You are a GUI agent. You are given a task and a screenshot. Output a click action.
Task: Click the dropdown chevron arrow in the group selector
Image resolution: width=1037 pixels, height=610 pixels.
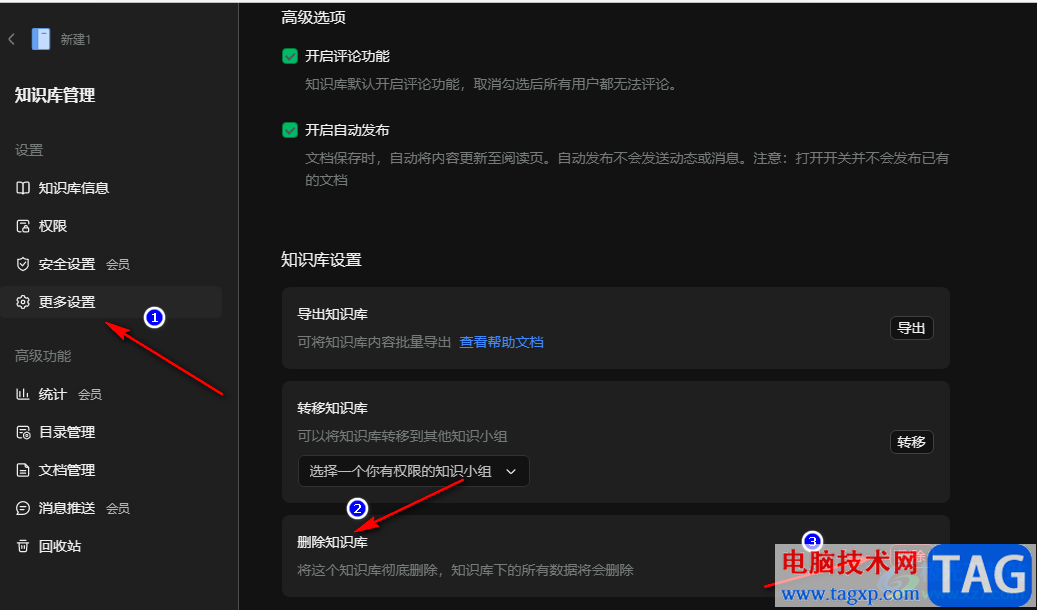(511, 472)
